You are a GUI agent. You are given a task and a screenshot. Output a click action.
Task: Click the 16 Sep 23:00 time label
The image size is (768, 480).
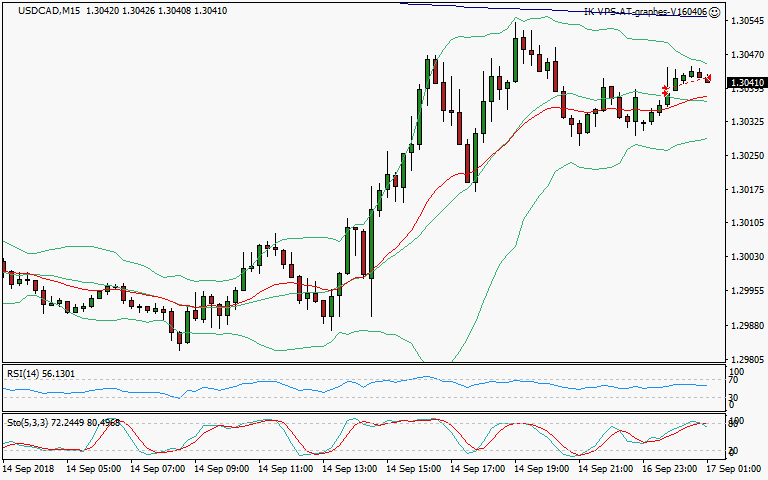click(x=669, y=467)
